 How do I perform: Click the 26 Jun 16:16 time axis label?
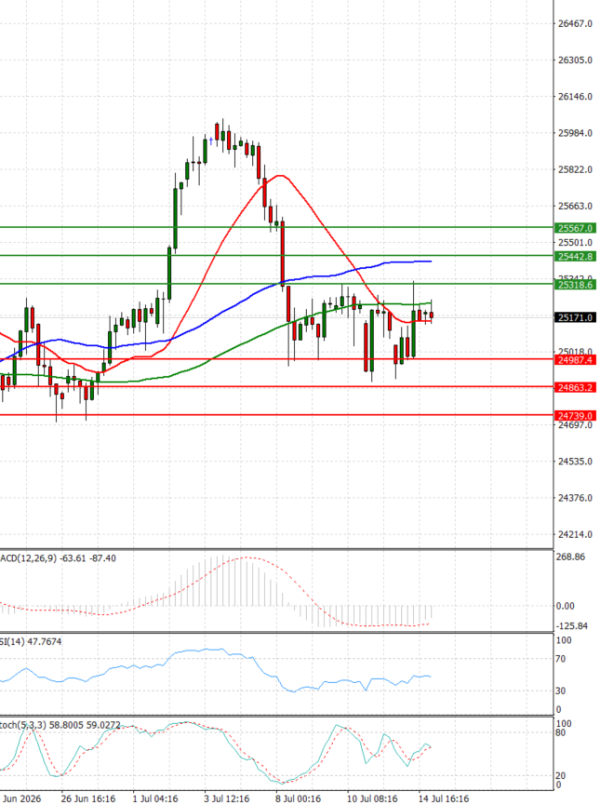88,799
